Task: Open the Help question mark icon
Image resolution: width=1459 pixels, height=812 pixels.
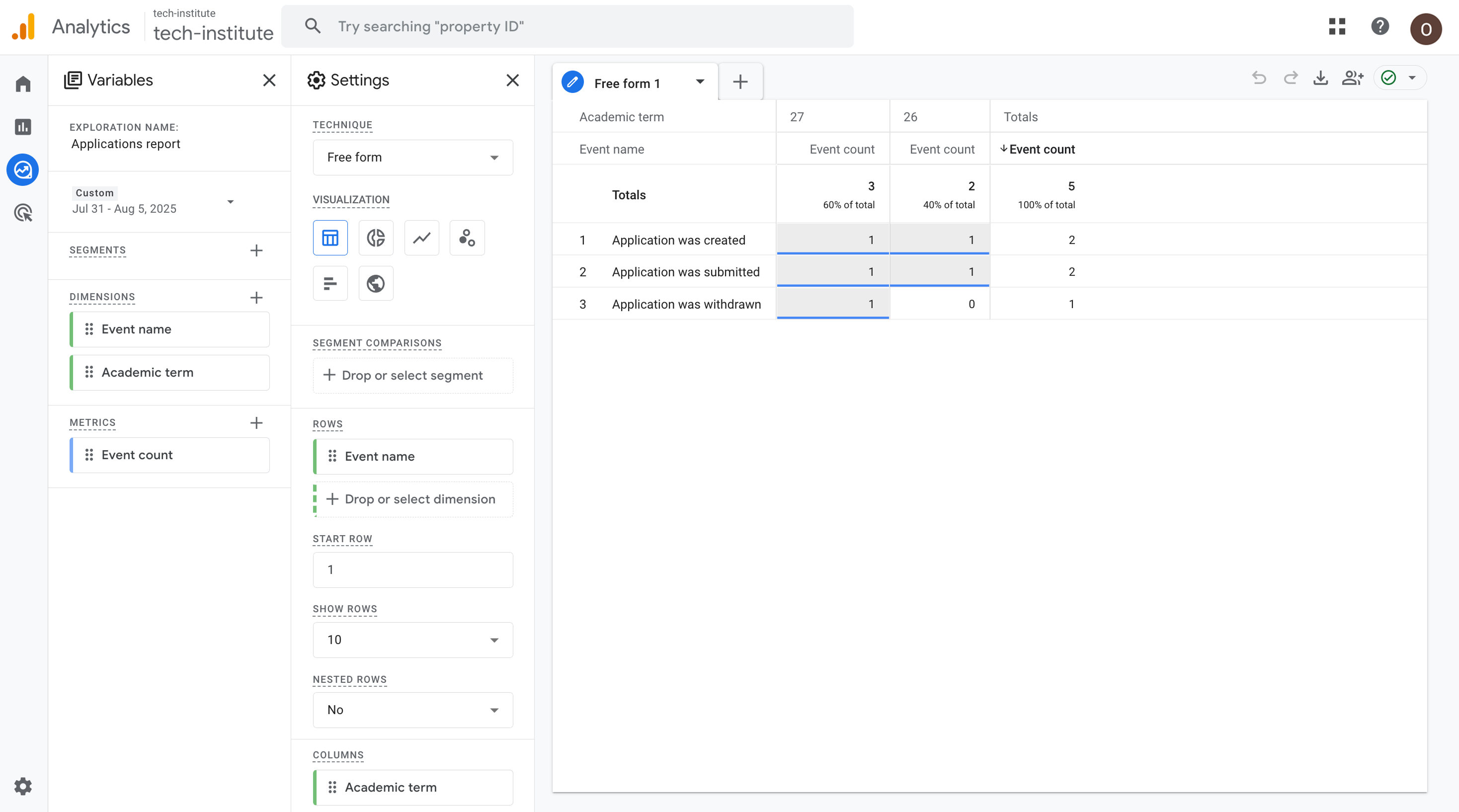Action: pos(1379,27)
